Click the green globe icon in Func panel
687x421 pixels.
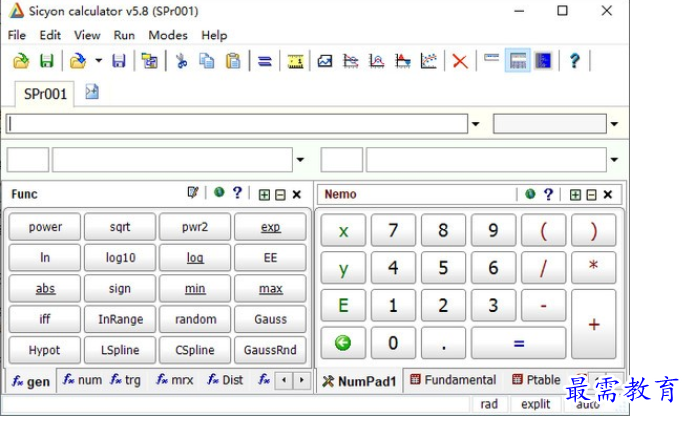tap(219, 192)
